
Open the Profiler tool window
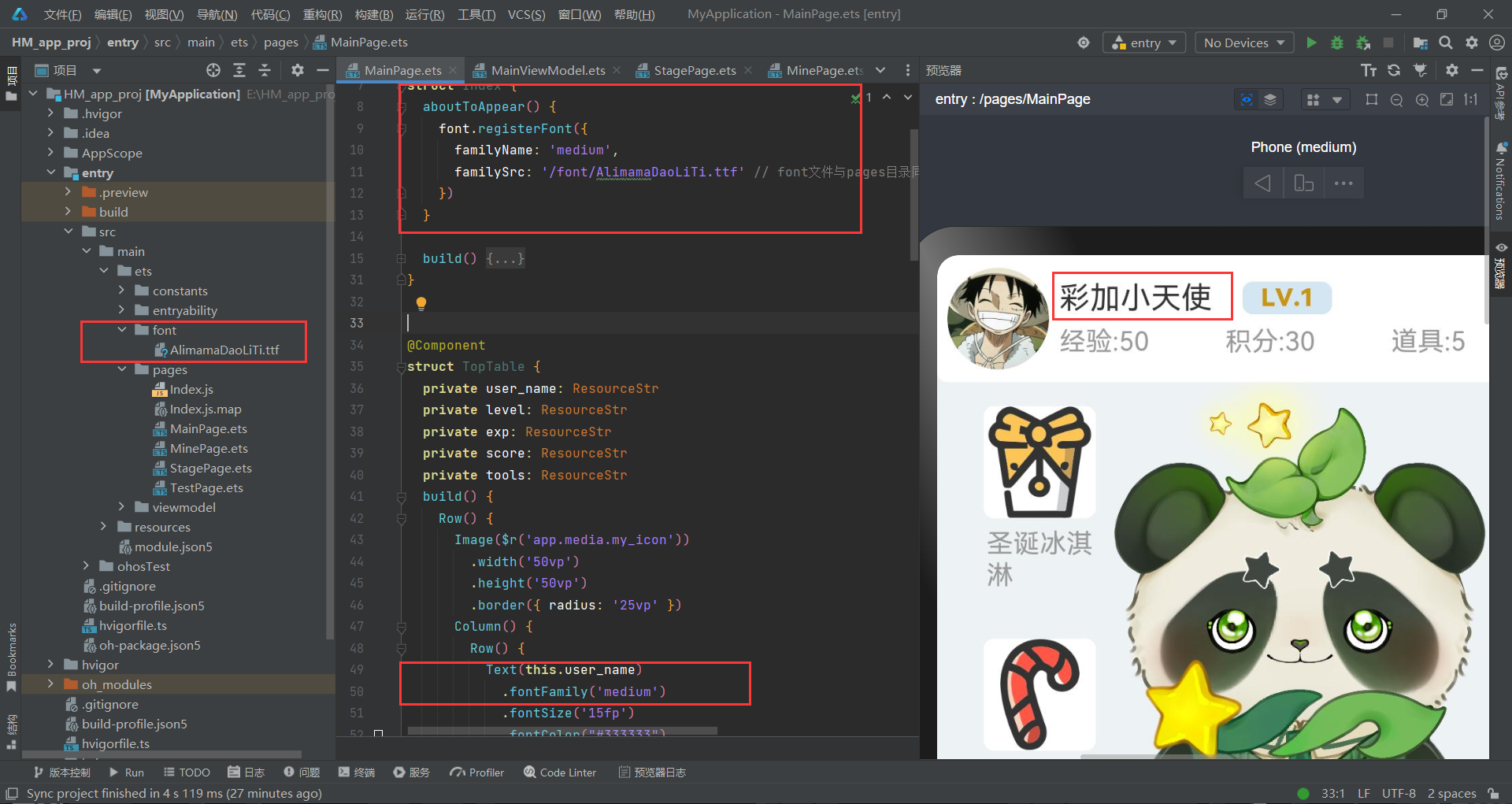pos(477,773)
